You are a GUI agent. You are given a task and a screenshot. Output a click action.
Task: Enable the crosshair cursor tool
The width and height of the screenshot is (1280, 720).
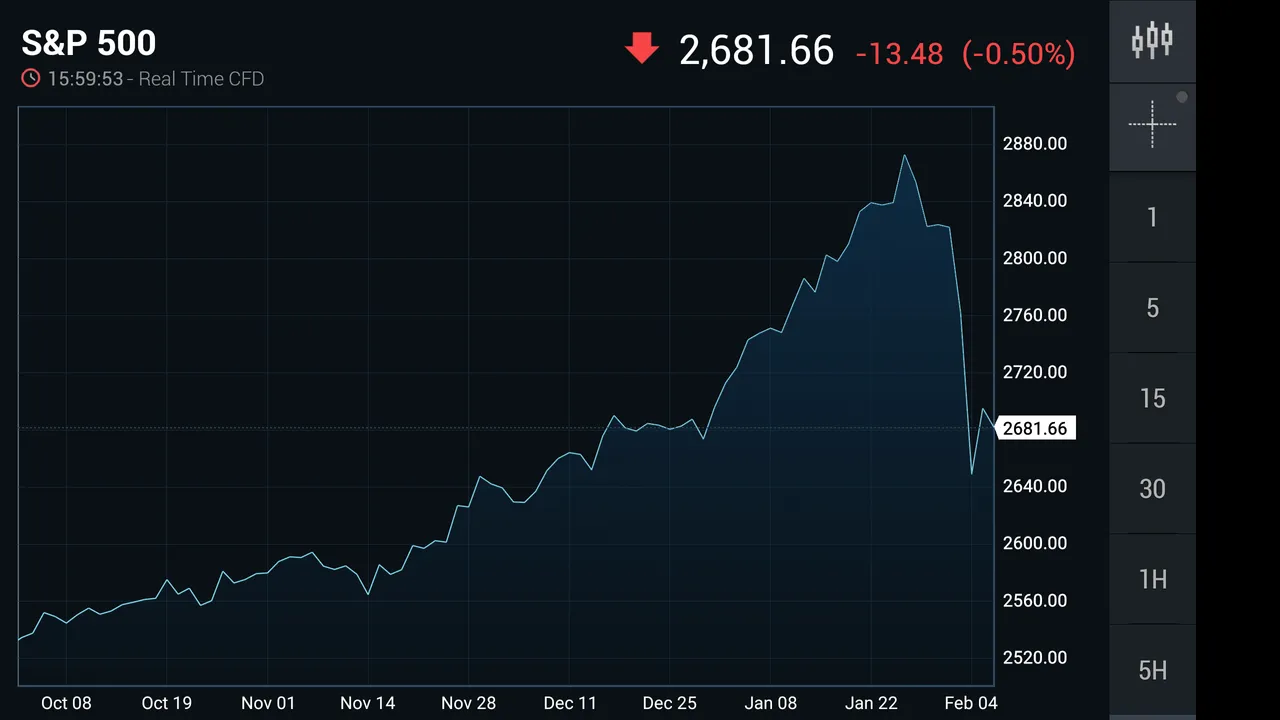(x=1152, y=127)
